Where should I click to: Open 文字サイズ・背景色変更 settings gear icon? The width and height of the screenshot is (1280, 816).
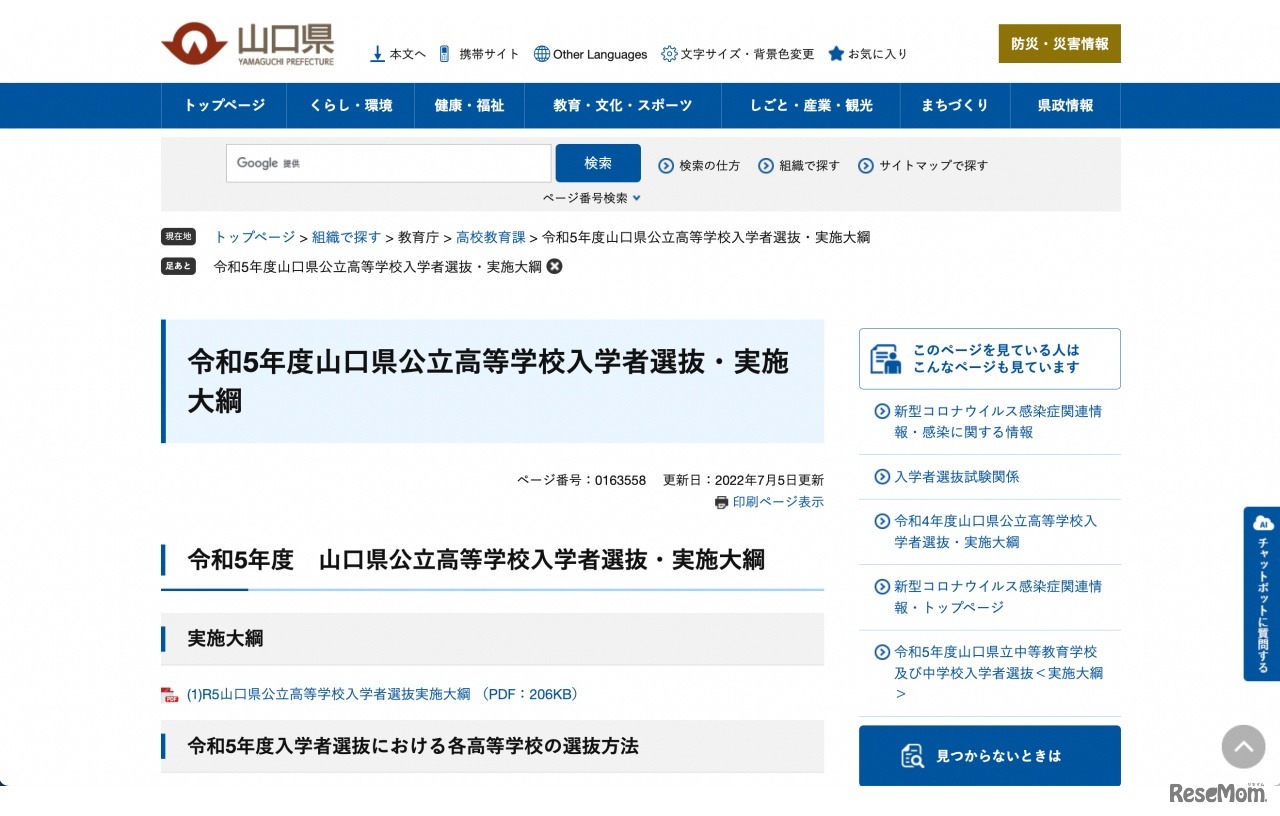(x=668, y=54)
